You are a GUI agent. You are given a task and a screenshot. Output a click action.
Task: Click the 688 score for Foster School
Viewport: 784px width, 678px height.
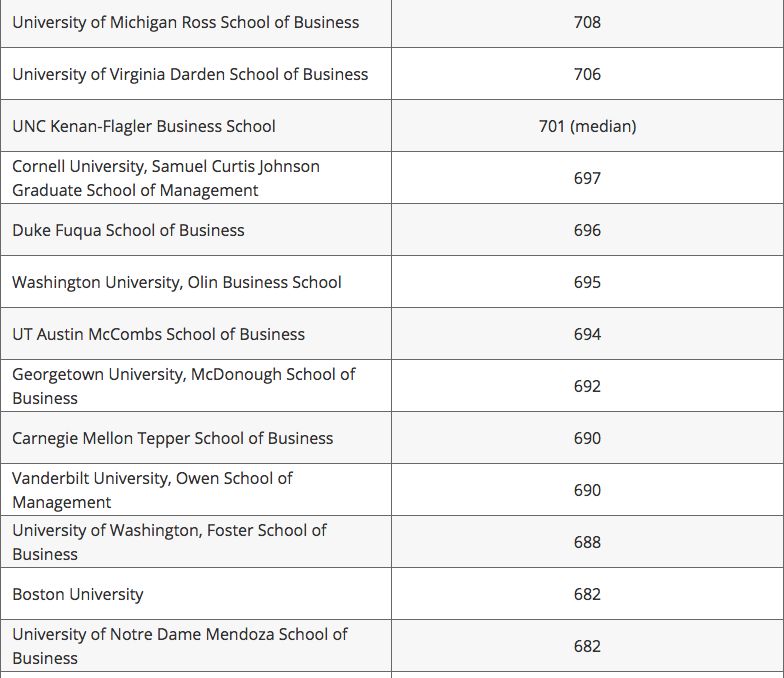[x=587, y=542]
